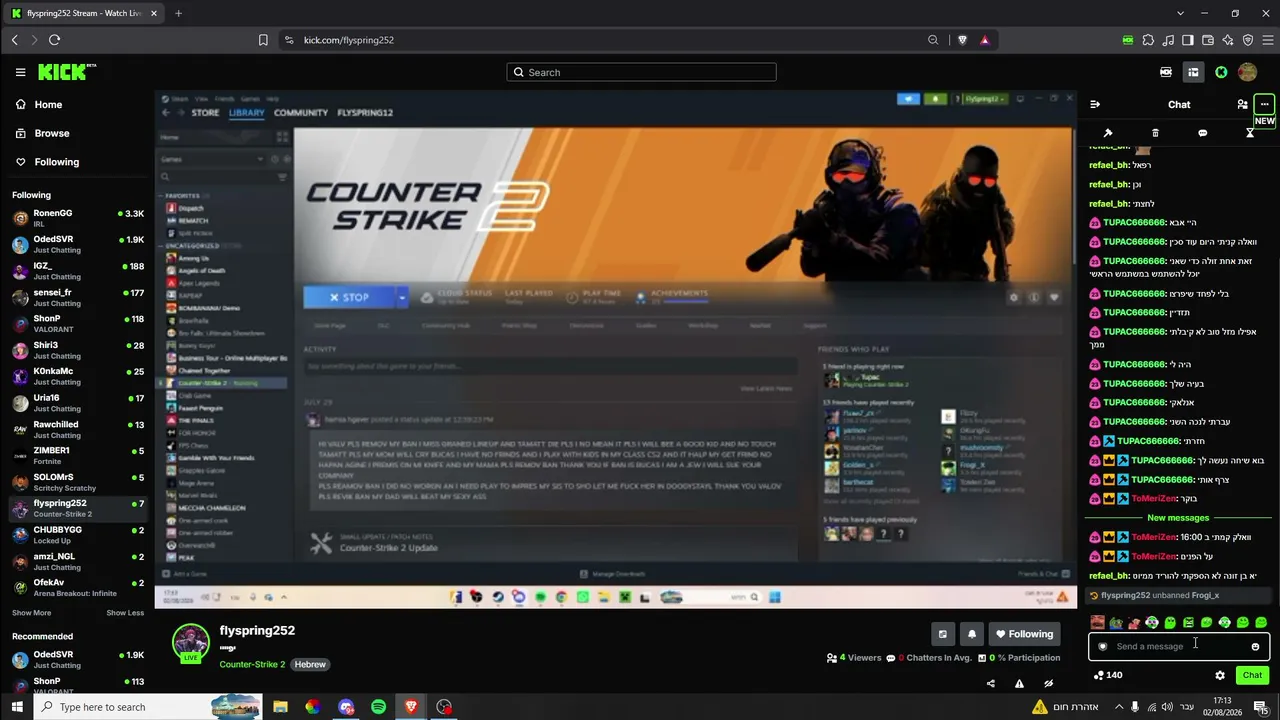The height and width of the screenshot is (720, 1280).
Task: Click the Windows Start button
Action: pyautogui.click(x=17, y=707)
